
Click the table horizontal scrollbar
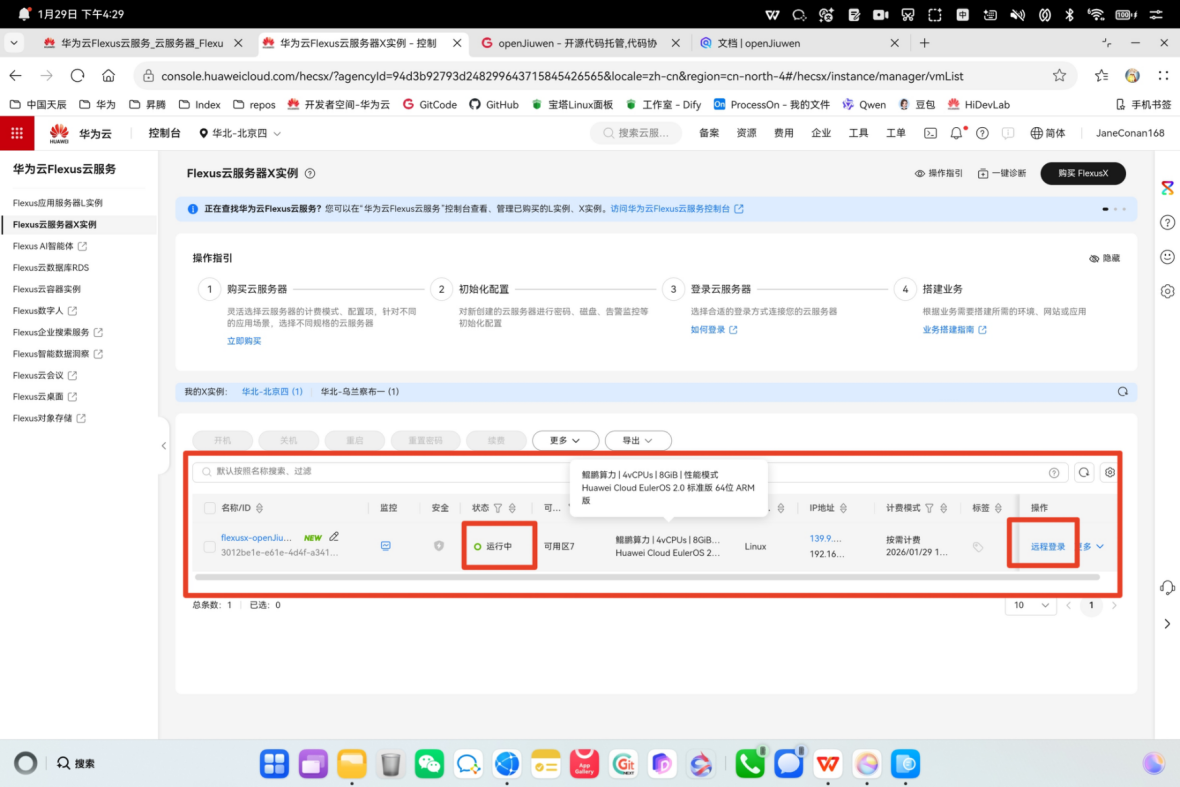(x=646, y=577)
